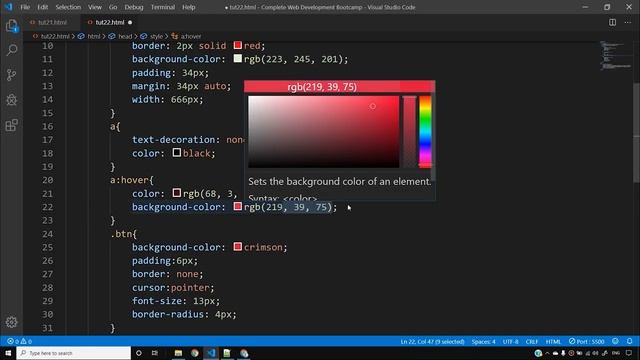Click the UTF-8 encoding status item
This screenshot has width=640, height=360.
pos(511,341)
